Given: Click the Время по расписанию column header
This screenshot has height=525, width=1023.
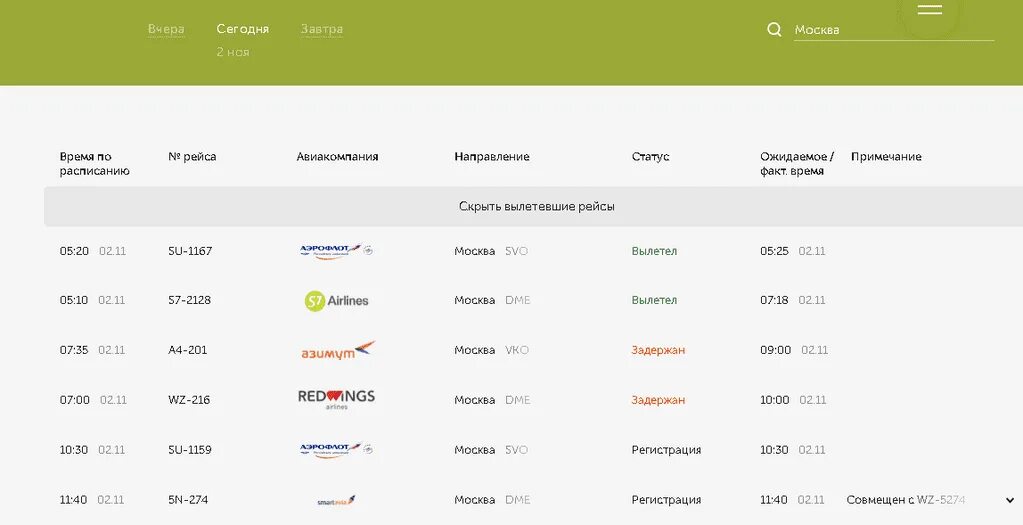Looking at the screenshot, I should click(x=95, y=164).
